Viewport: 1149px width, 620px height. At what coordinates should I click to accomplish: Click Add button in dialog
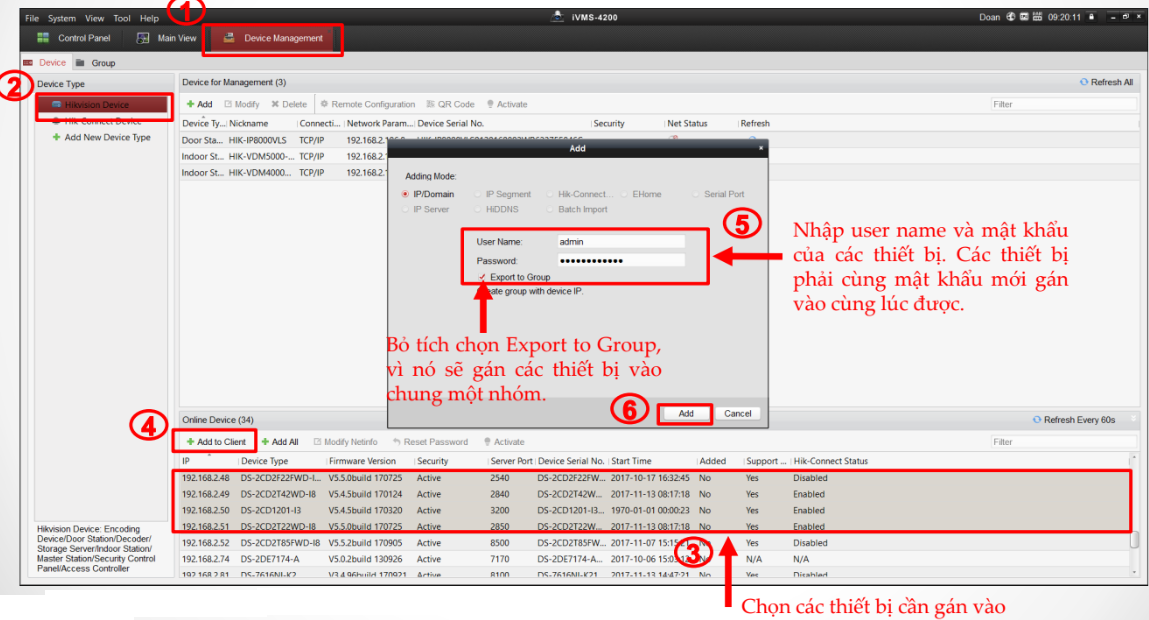point(685,413)
